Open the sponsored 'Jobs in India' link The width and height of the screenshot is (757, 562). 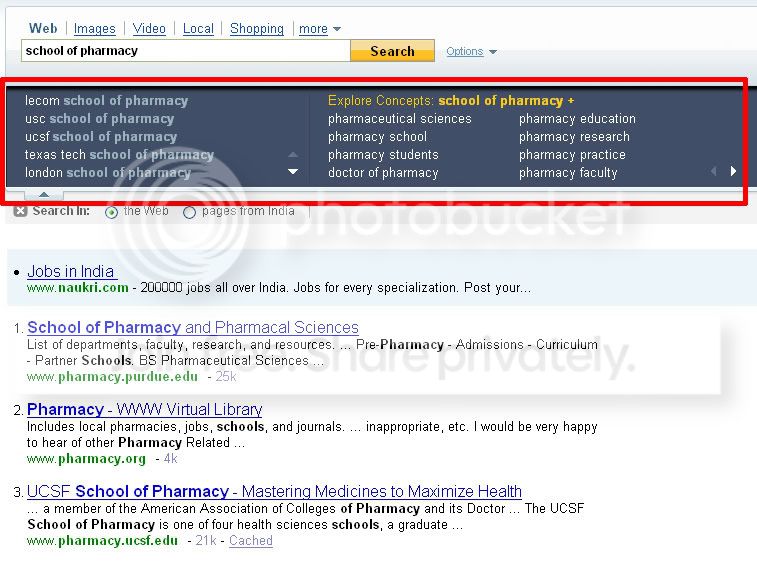coord(71,271)
